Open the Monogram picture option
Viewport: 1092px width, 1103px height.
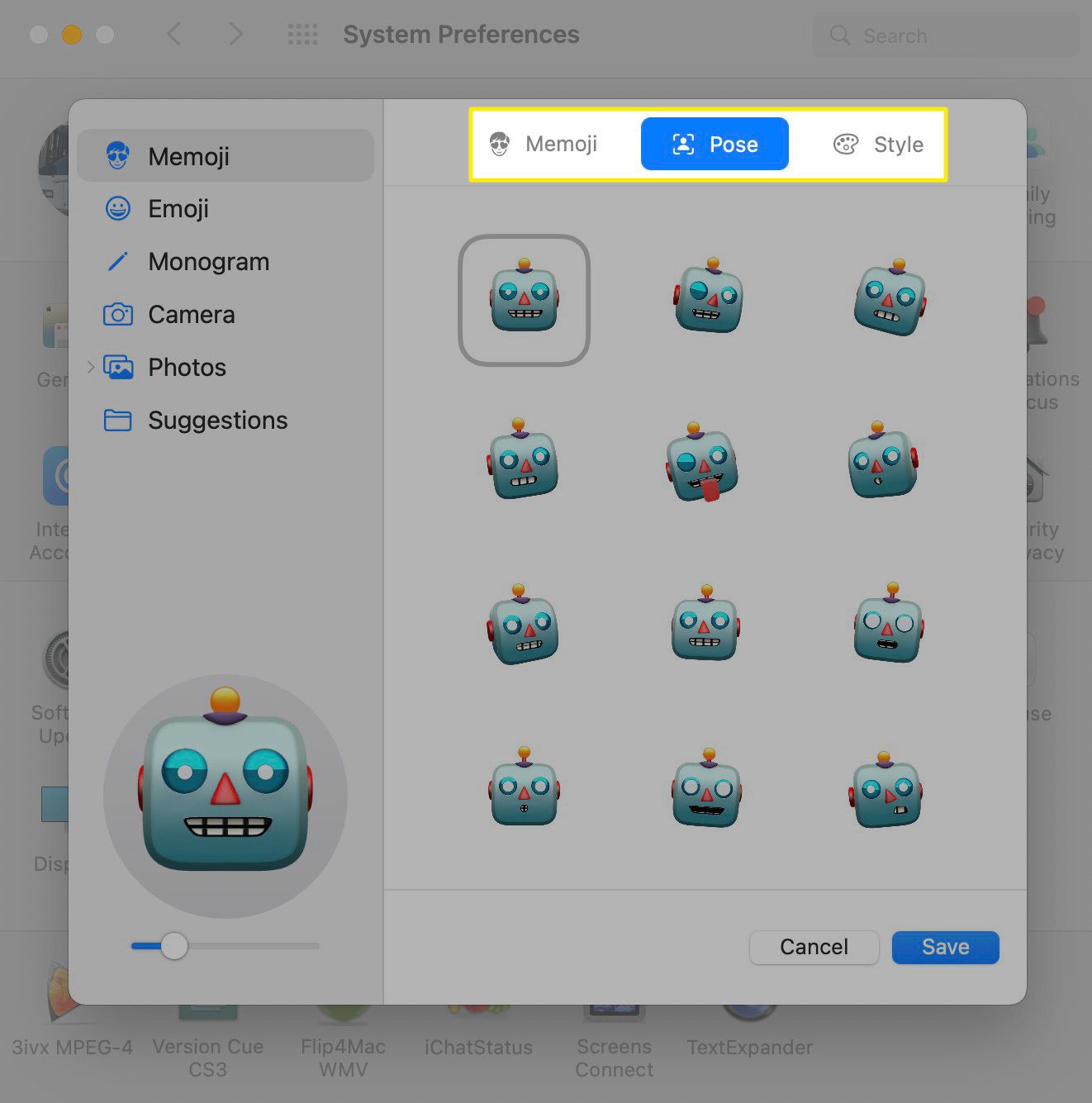[208, 262]
